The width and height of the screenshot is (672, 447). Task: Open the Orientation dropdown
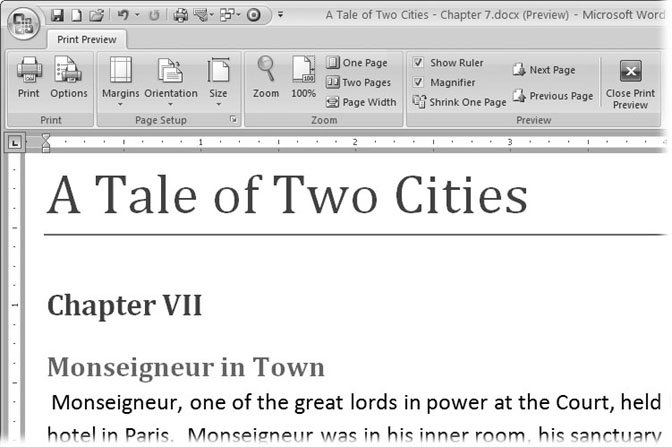171,79
